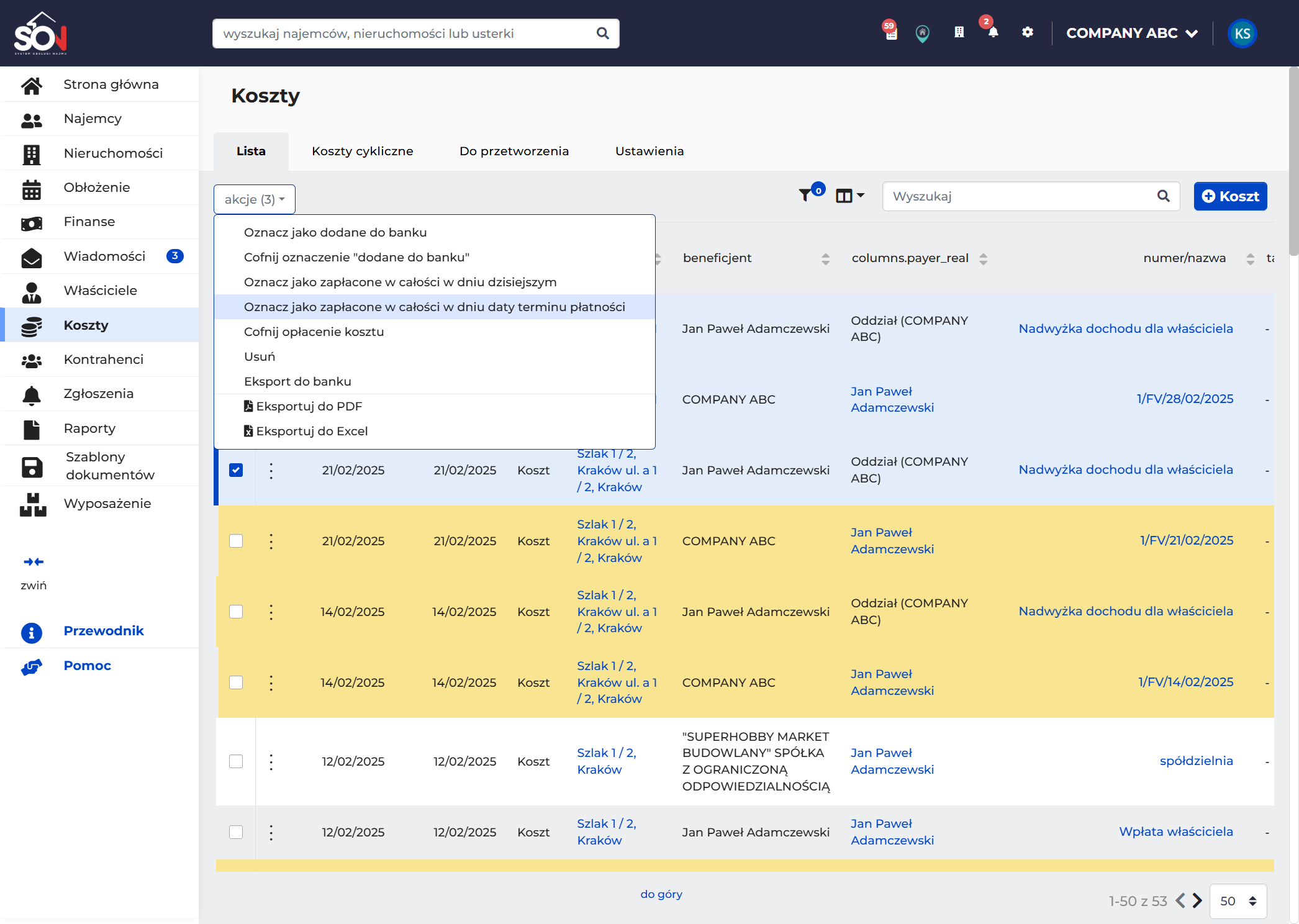
Task: Open the filter funnel icon
Action: [806, 196]
